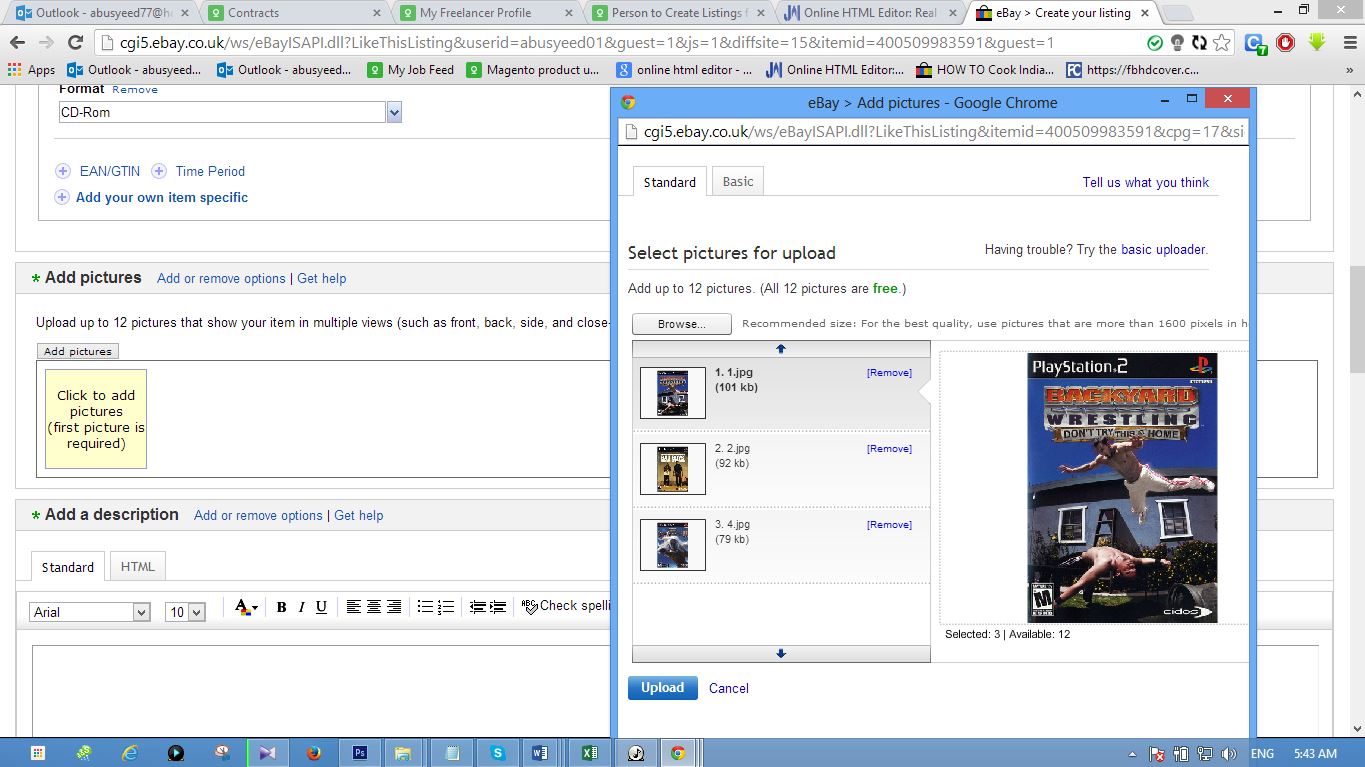Remove 2.jpg from the upload list

(x=889, y=449)
